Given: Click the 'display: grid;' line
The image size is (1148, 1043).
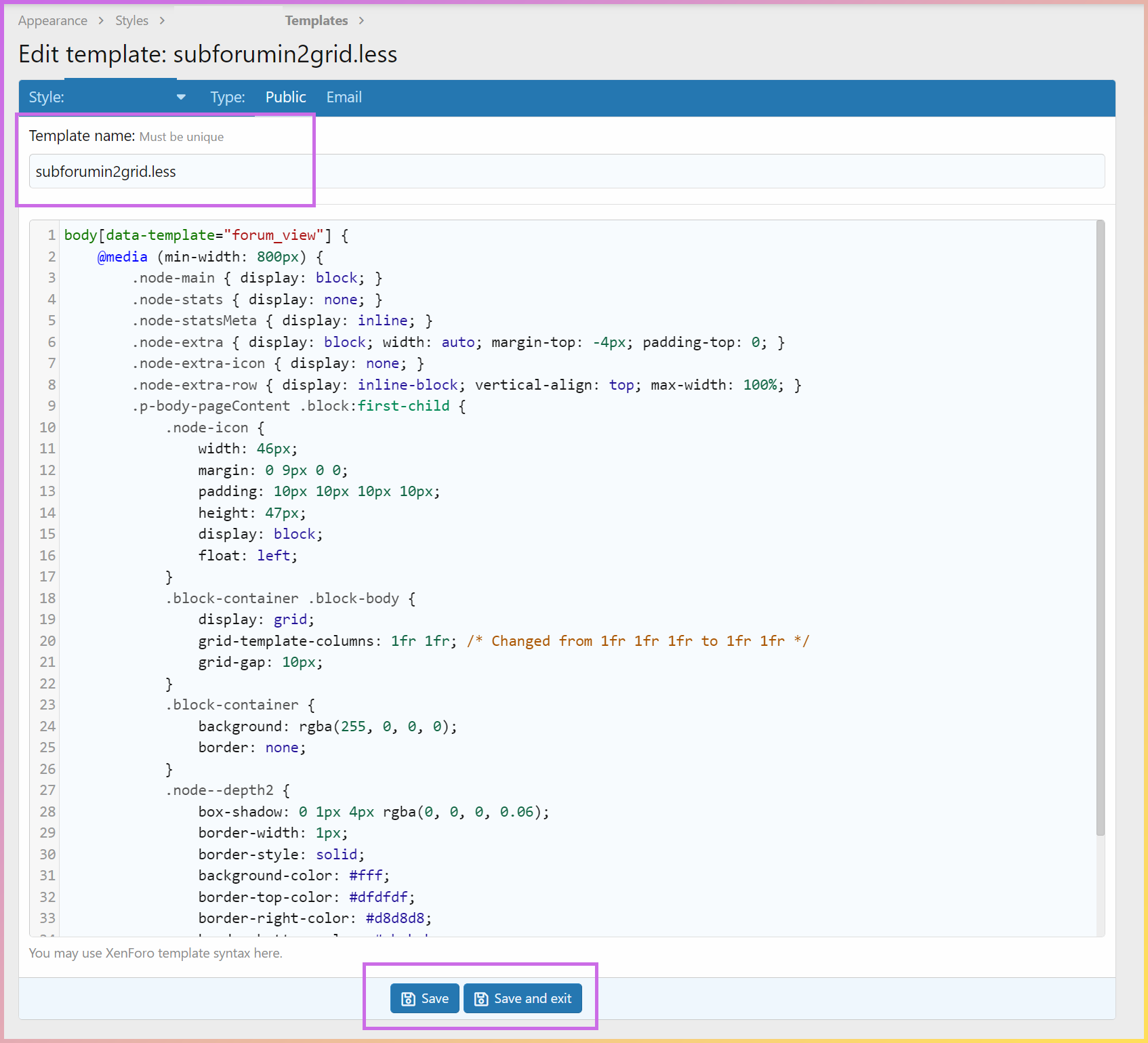Looking at the screenshot, I should pyautogui.click(x=256, y=619).
